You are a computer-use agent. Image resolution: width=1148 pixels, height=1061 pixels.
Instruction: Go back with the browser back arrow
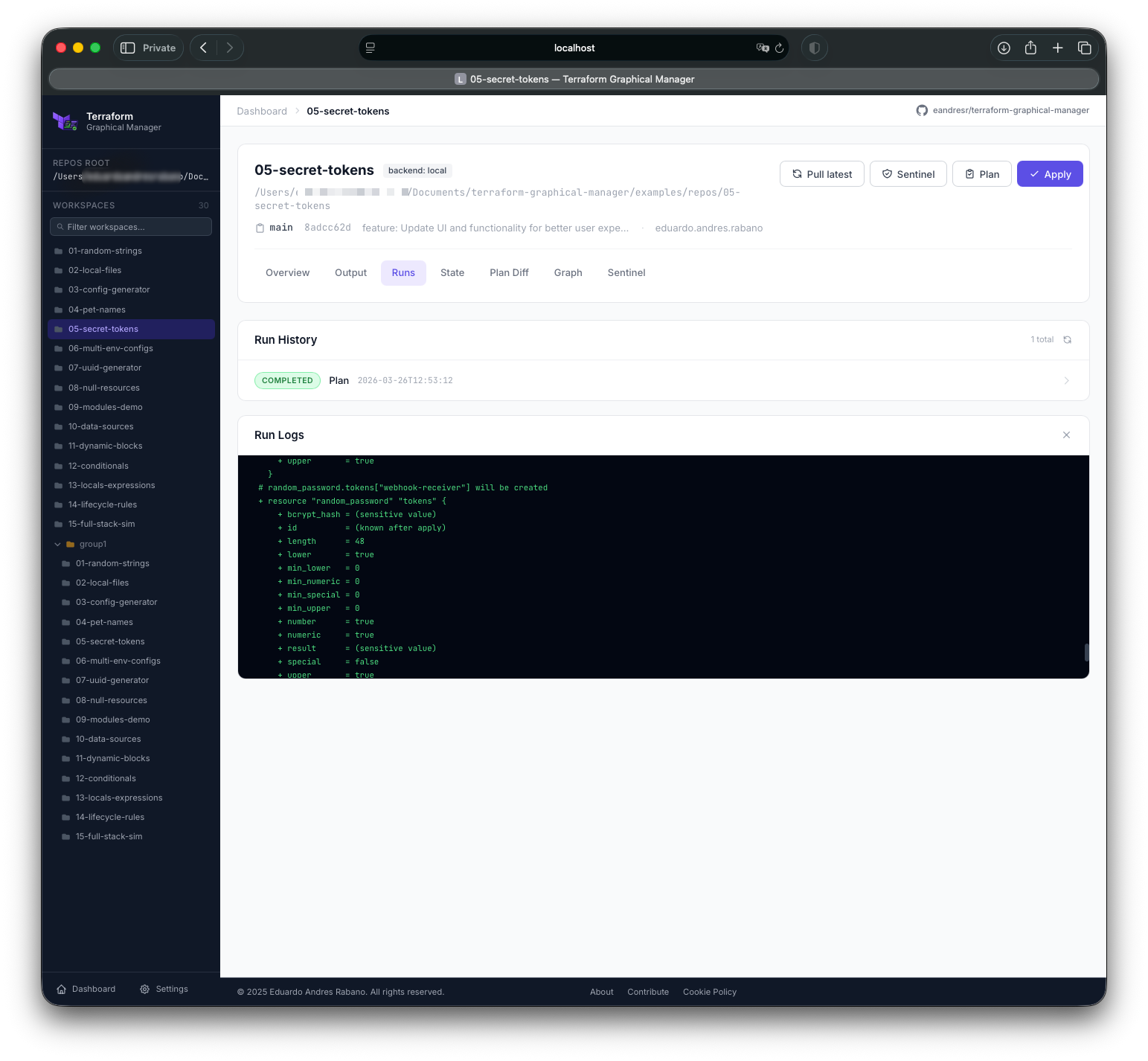pos(203,48)
